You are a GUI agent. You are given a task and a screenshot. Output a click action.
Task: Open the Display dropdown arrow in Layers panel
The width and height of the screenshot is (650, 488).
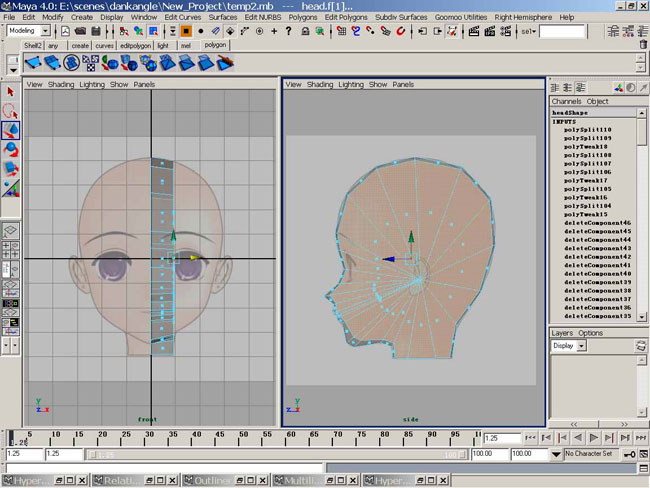pyautogui.click(x=582, y=346)
